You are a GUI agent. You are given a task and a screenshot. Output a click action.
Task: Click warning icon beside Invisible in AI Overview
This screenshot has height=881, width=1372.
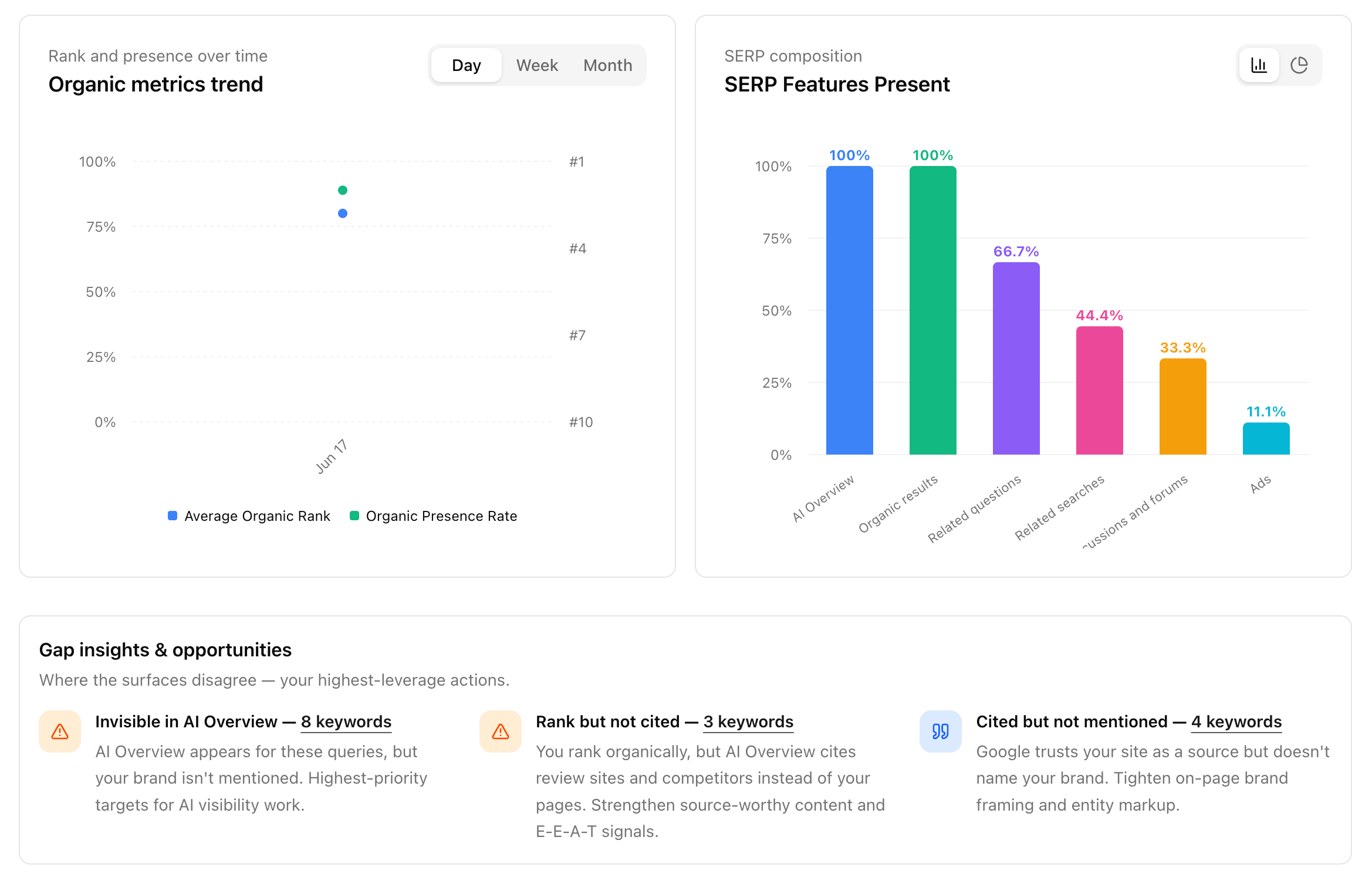60,731
